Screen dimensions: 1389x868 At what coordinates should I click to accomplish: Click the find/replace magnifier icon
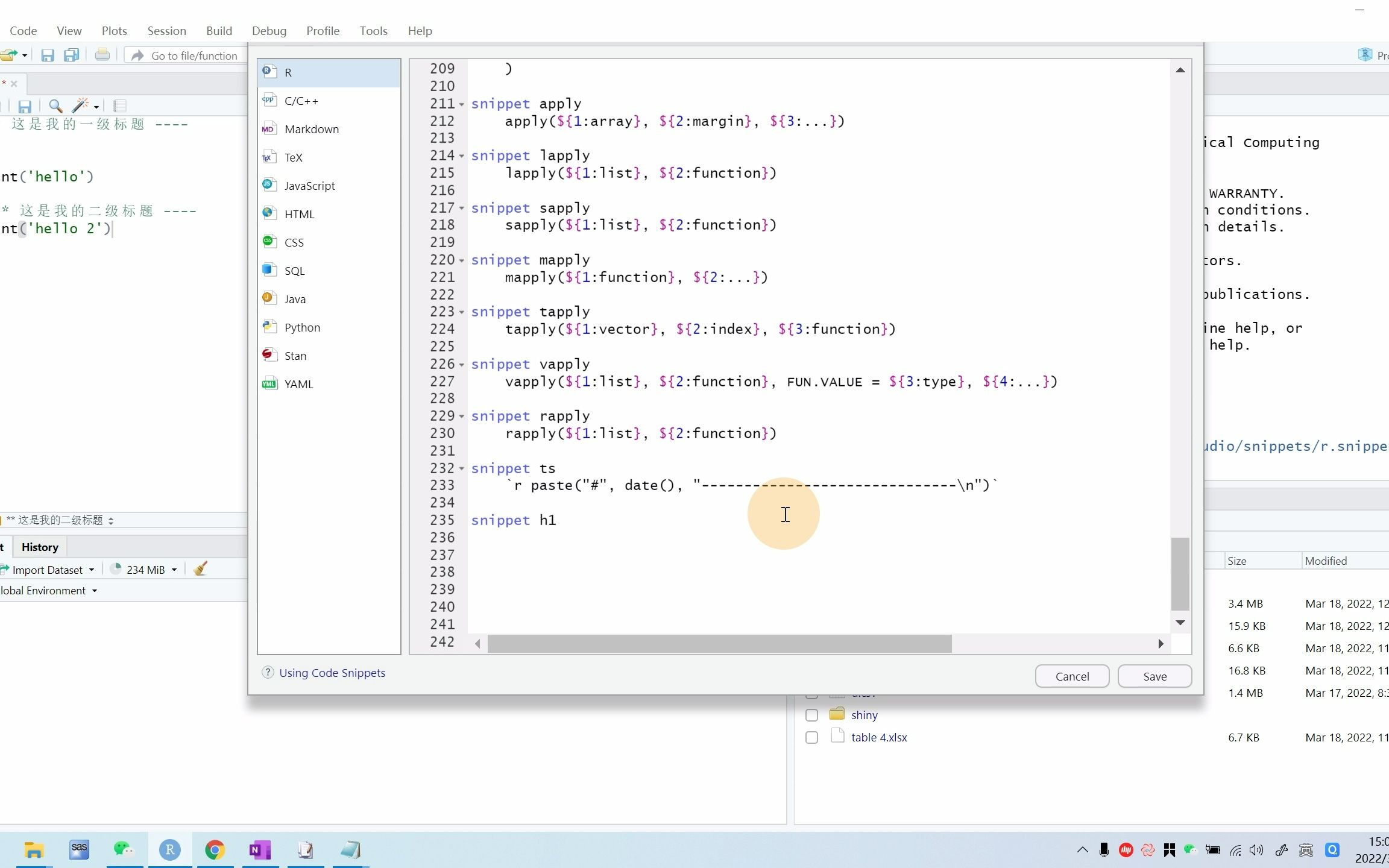point(55,107)
